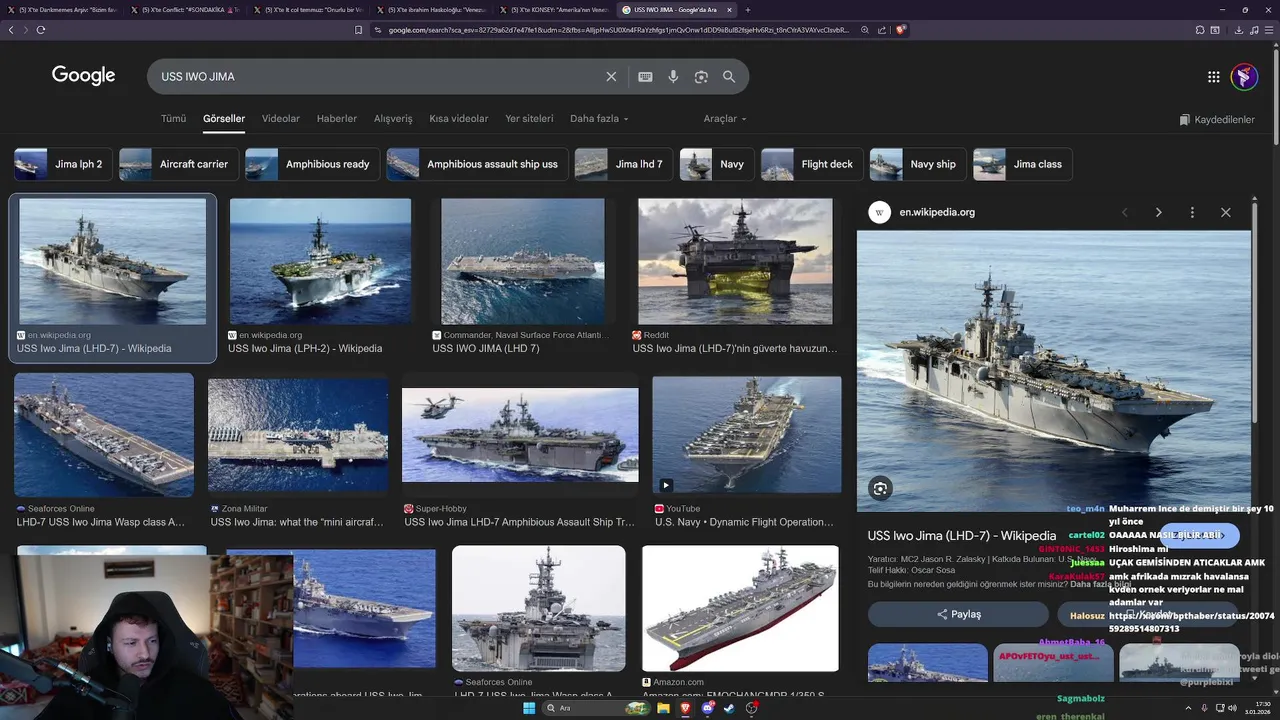
Task: Open a new browser tab
Action: tap(748, 10)
